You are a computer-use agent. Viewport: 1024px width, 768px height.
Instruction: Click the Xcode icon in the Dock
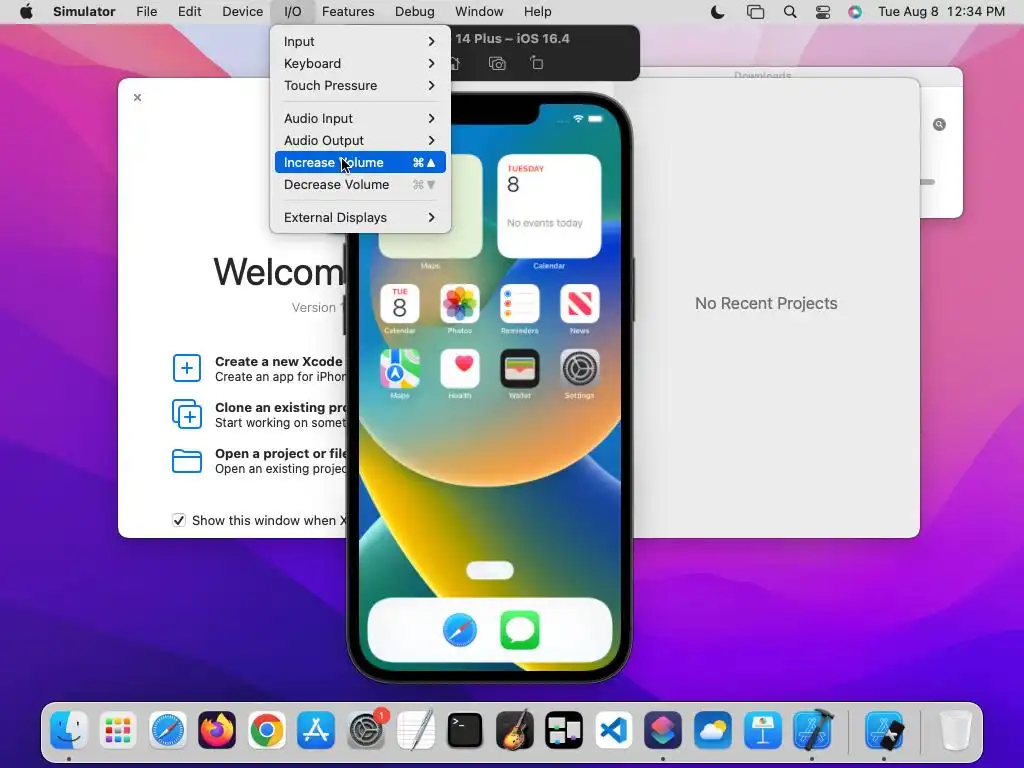coord(812,729)
